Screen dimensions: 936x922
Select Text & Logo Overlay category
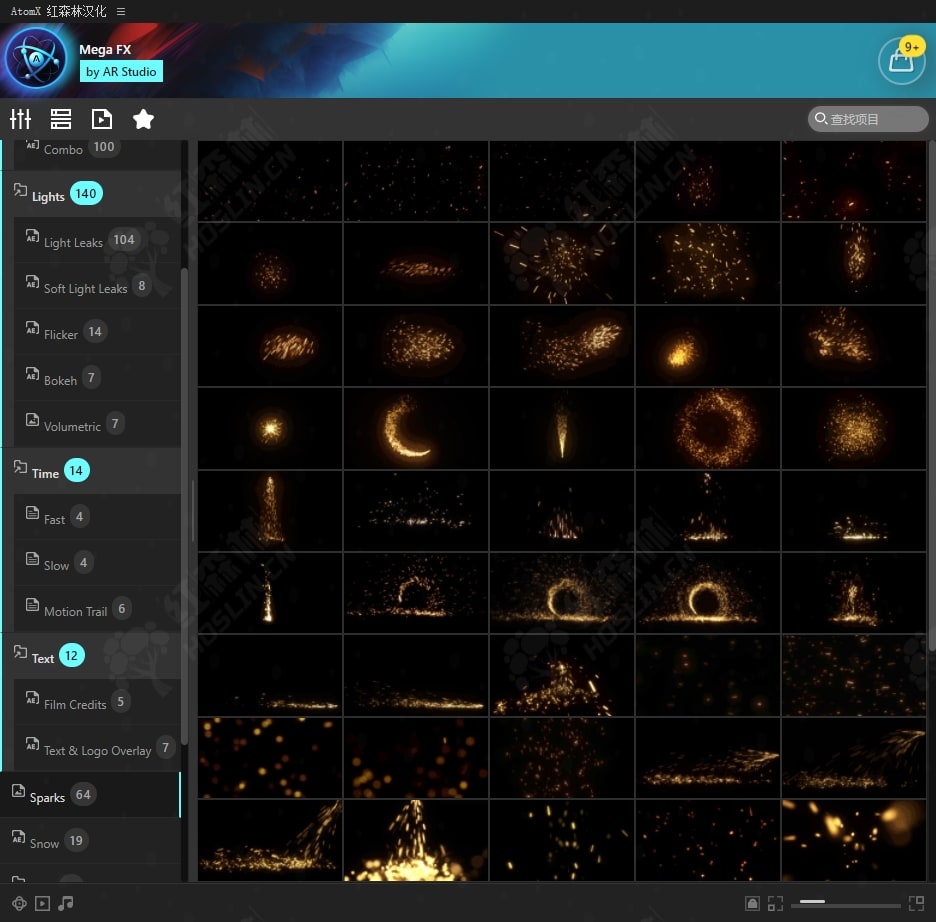coord(97,748)
